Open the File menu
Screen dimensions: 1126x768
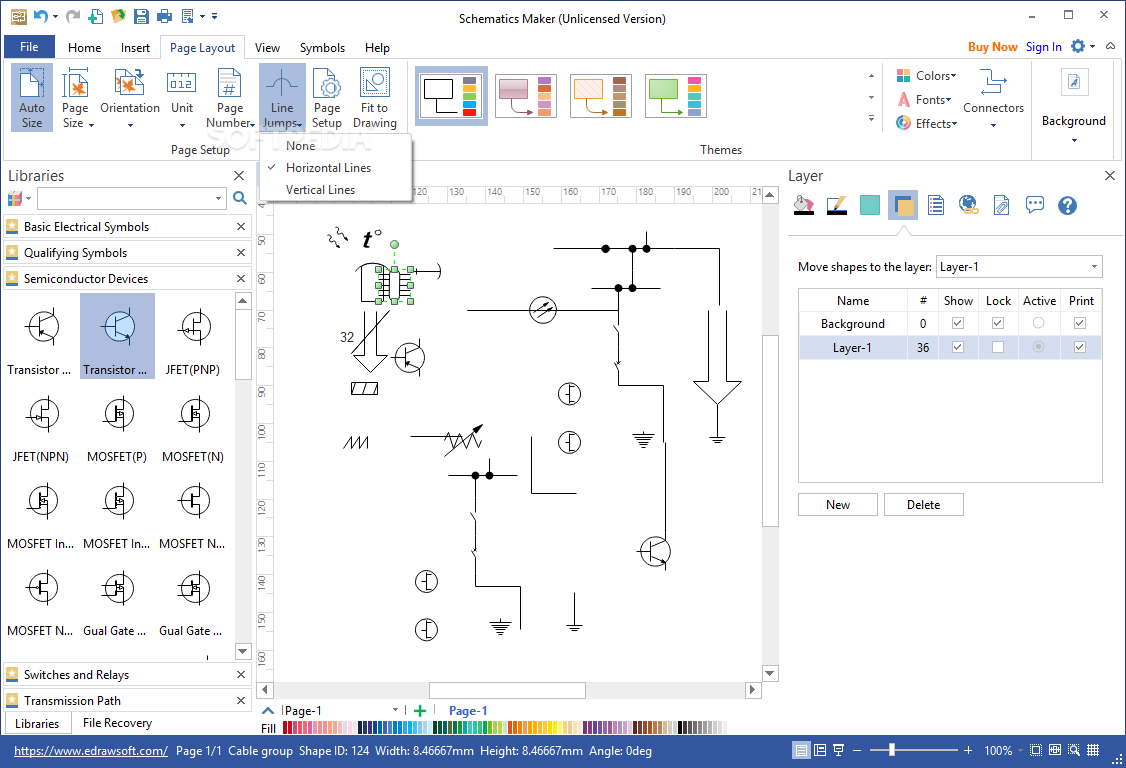click(29, 47)
